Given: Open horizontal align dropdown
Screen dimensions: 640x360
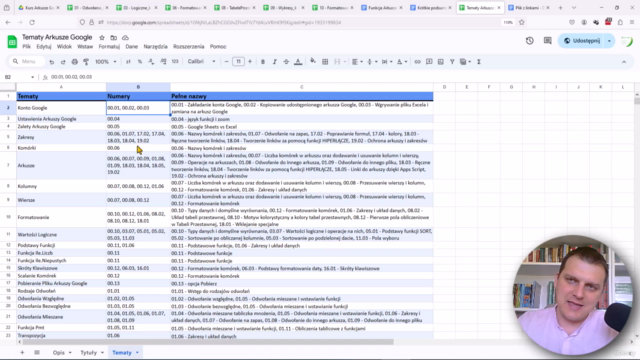Looking at the screenshot, I should tap(357, 62).
